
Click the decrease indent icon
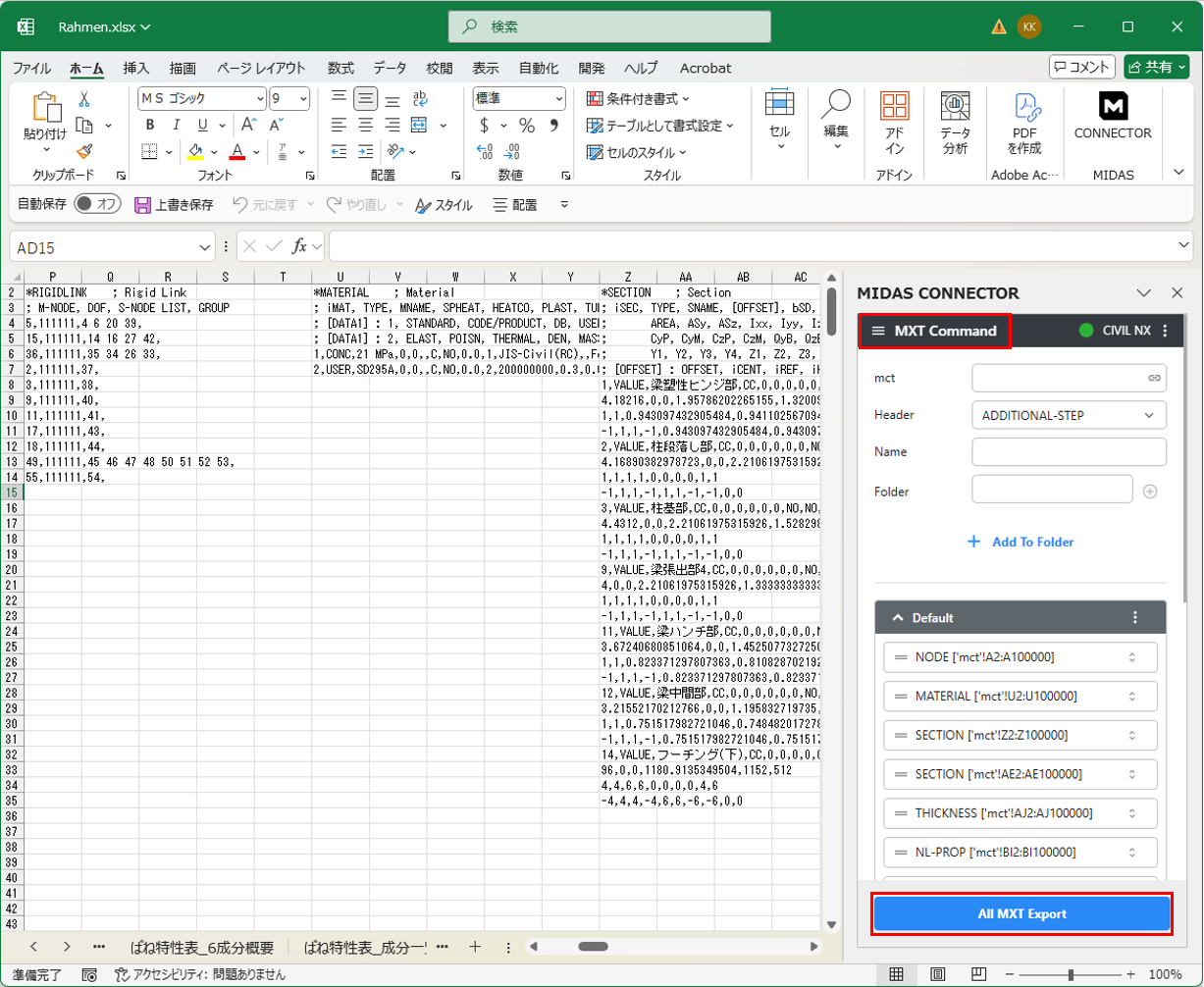[x=339, y=152]
